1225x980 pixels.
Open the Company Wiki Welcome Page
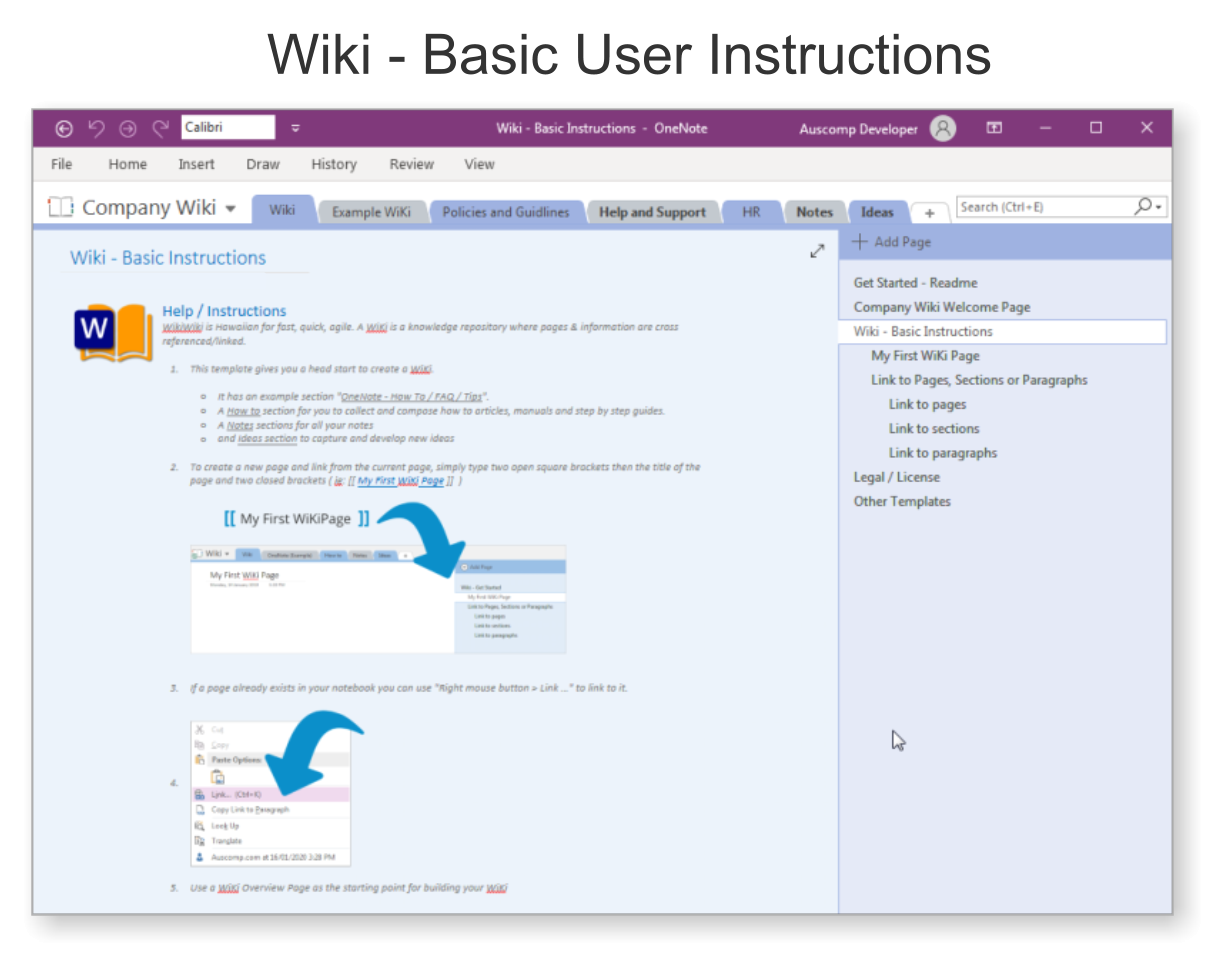pos(941,307)
